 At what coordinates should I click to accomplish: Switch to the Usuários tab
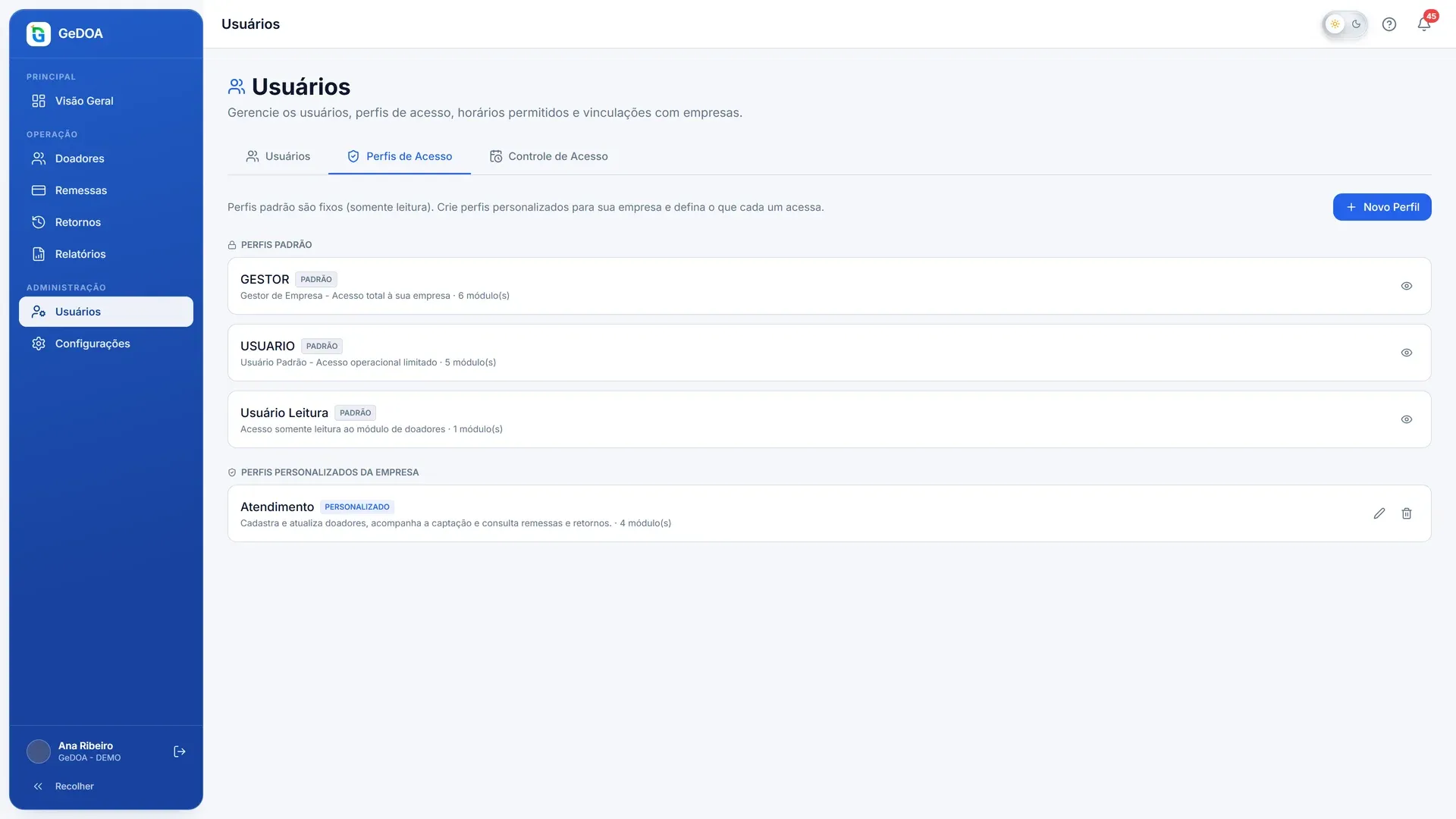[278, 156]
